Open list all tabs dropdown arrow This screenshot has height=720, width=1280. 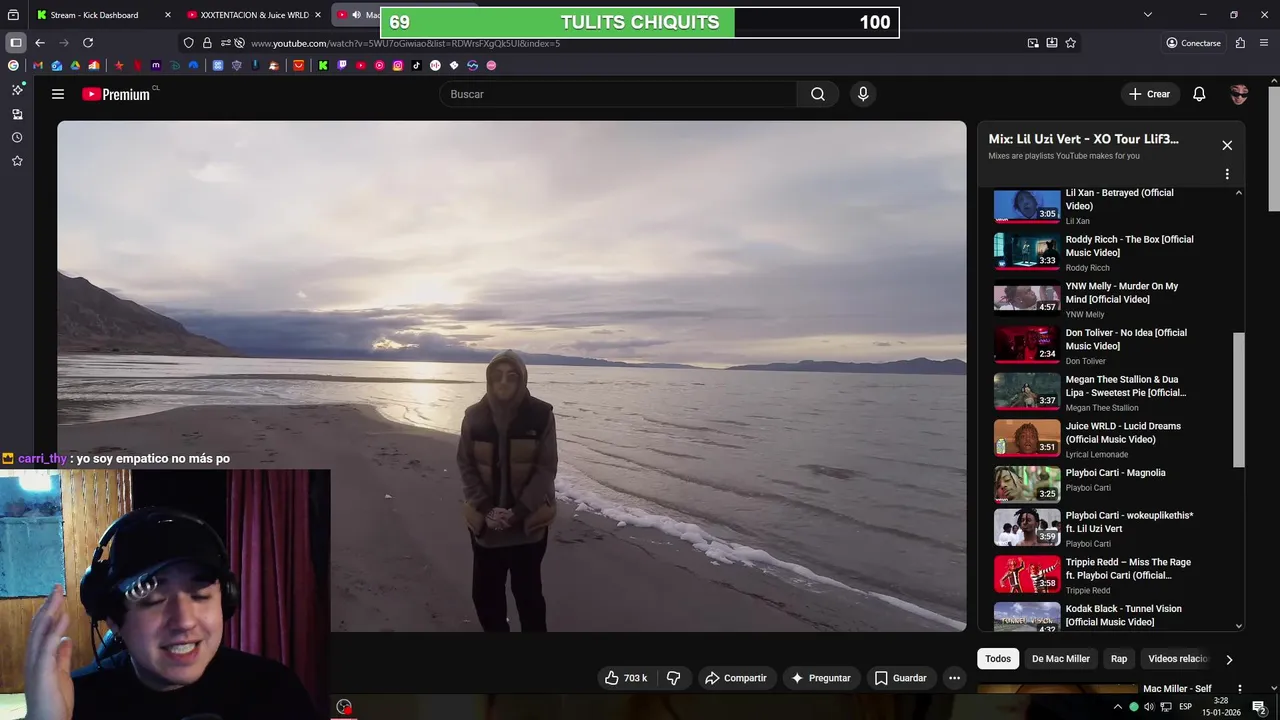(x=1148, y=15)
